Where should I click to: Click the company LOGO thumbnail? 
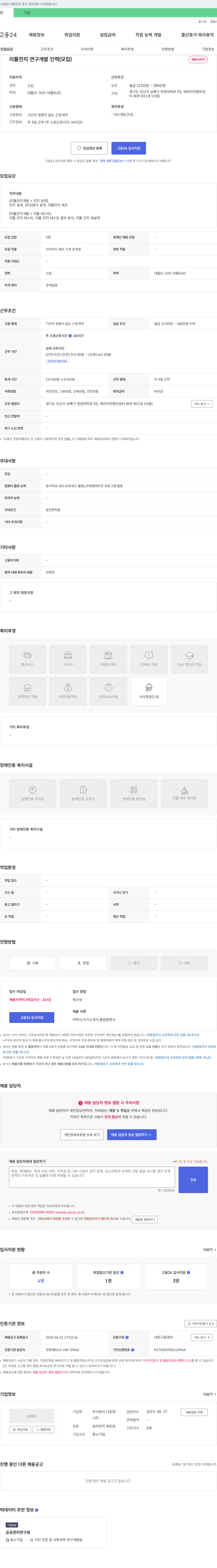pos(32,1416)
